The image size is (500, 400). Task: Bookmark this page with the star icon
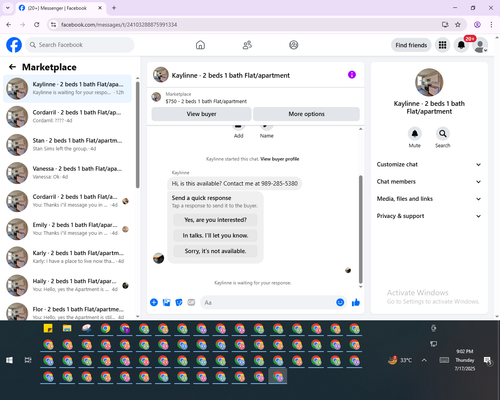[458, 25]
